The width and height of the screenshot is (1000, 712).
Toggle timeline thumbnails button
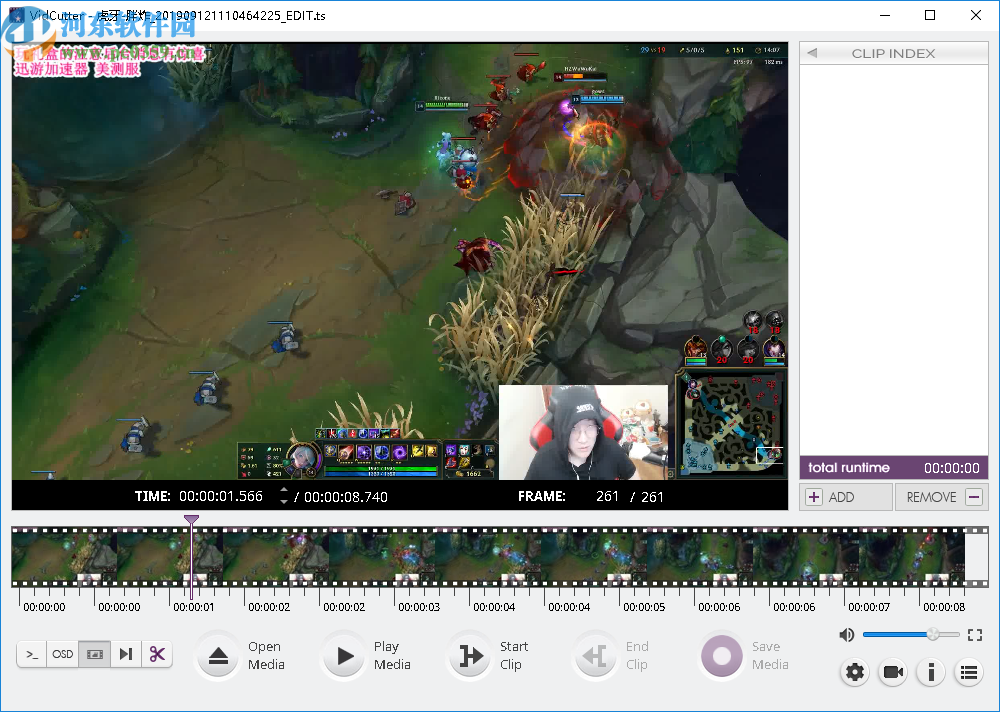94,654
